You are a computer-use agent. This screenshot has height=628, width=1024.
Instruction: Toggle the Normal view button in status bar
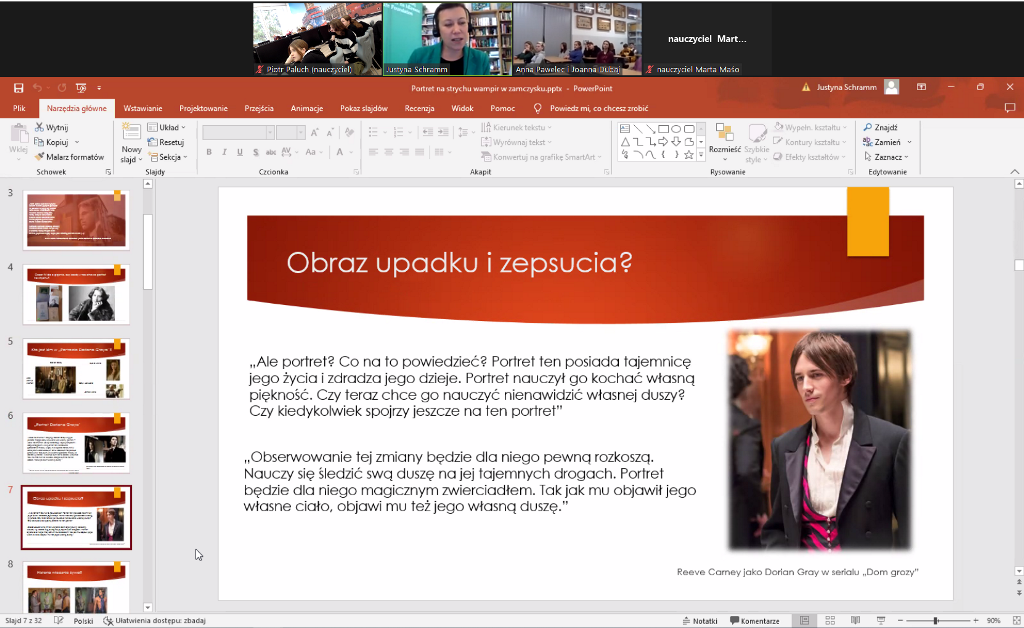coord(804,621)
